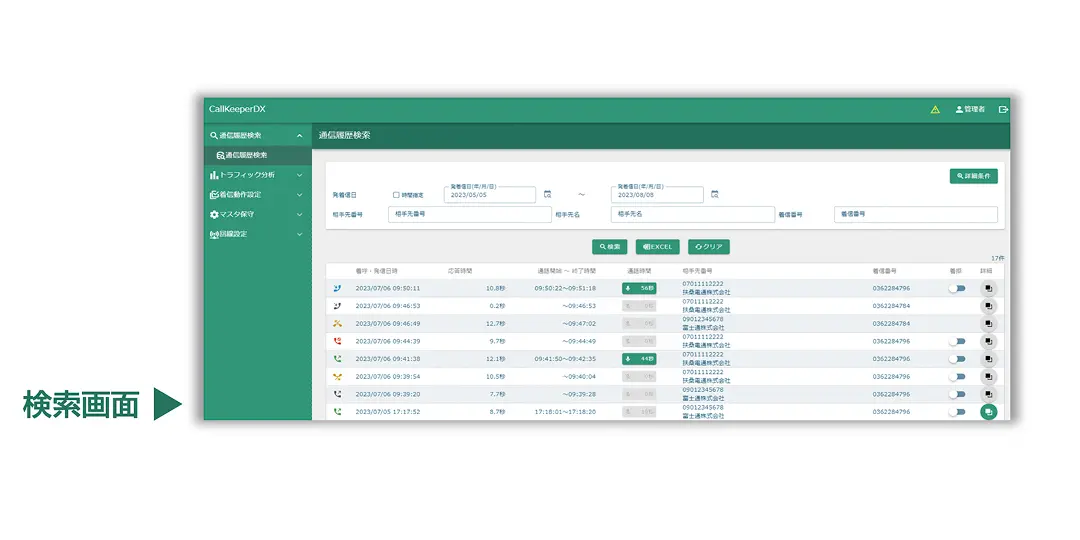Image resolution: width=1080 pixels, height=540 pixels.
Task: Open 詳細条件 advanced conditions button
Action: 973,176
